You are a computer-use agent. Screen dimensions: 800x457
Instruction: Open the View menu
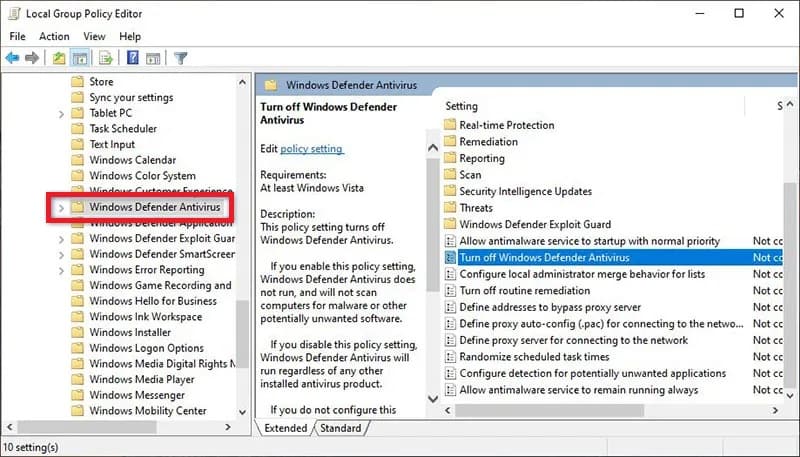(x=94, y=36)
